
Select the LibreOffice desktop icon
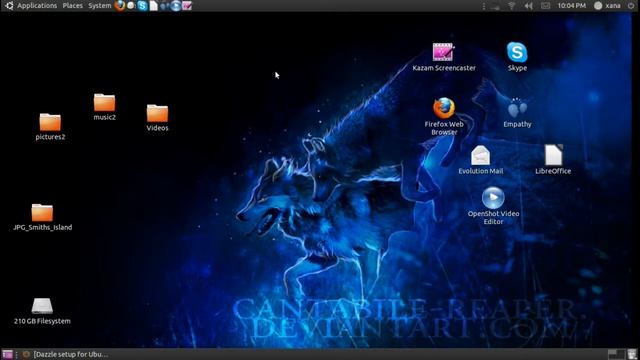[x=553, y=160]
